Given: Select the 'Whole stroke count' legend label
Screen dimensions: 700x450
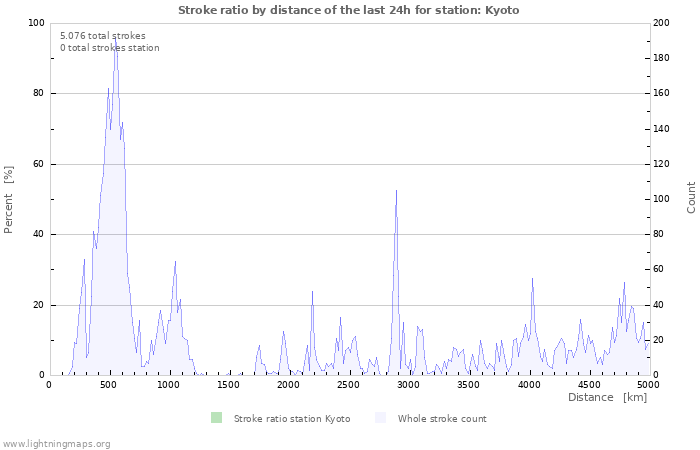Looking at the screenshot, I should click(x=441, y=418).
